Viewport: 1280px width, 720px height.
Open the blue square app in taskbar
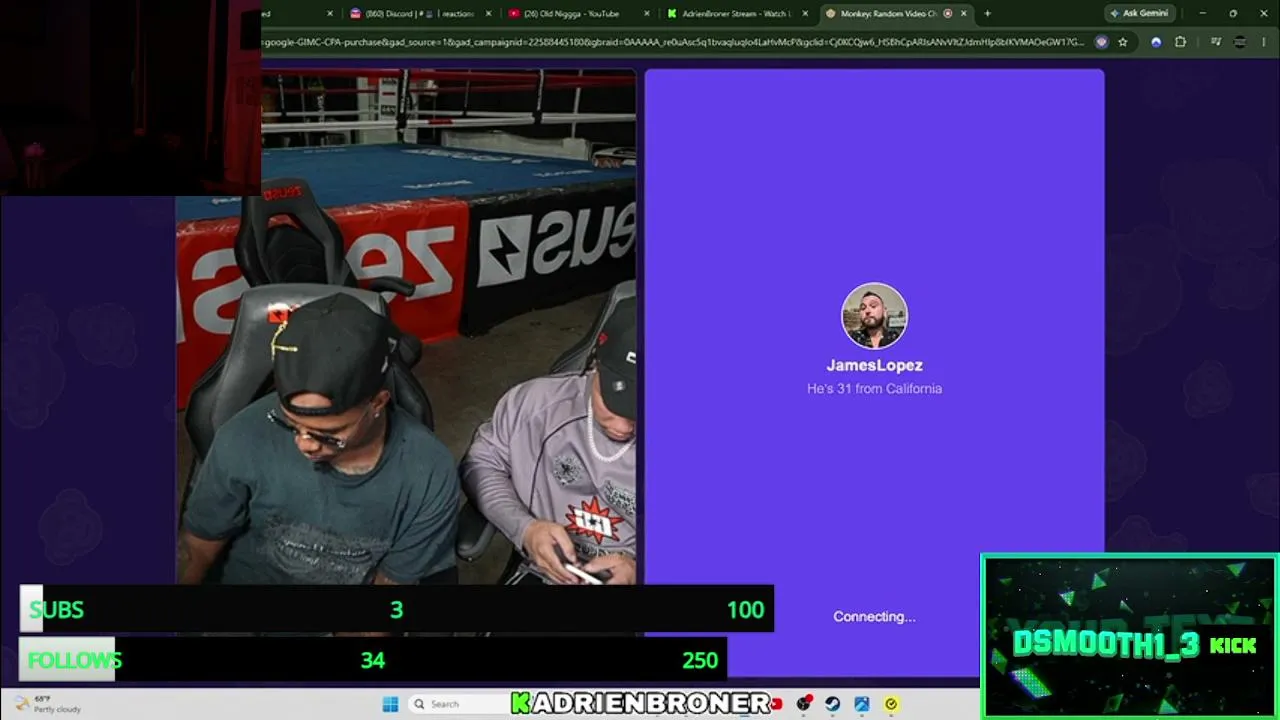(861, 704)
